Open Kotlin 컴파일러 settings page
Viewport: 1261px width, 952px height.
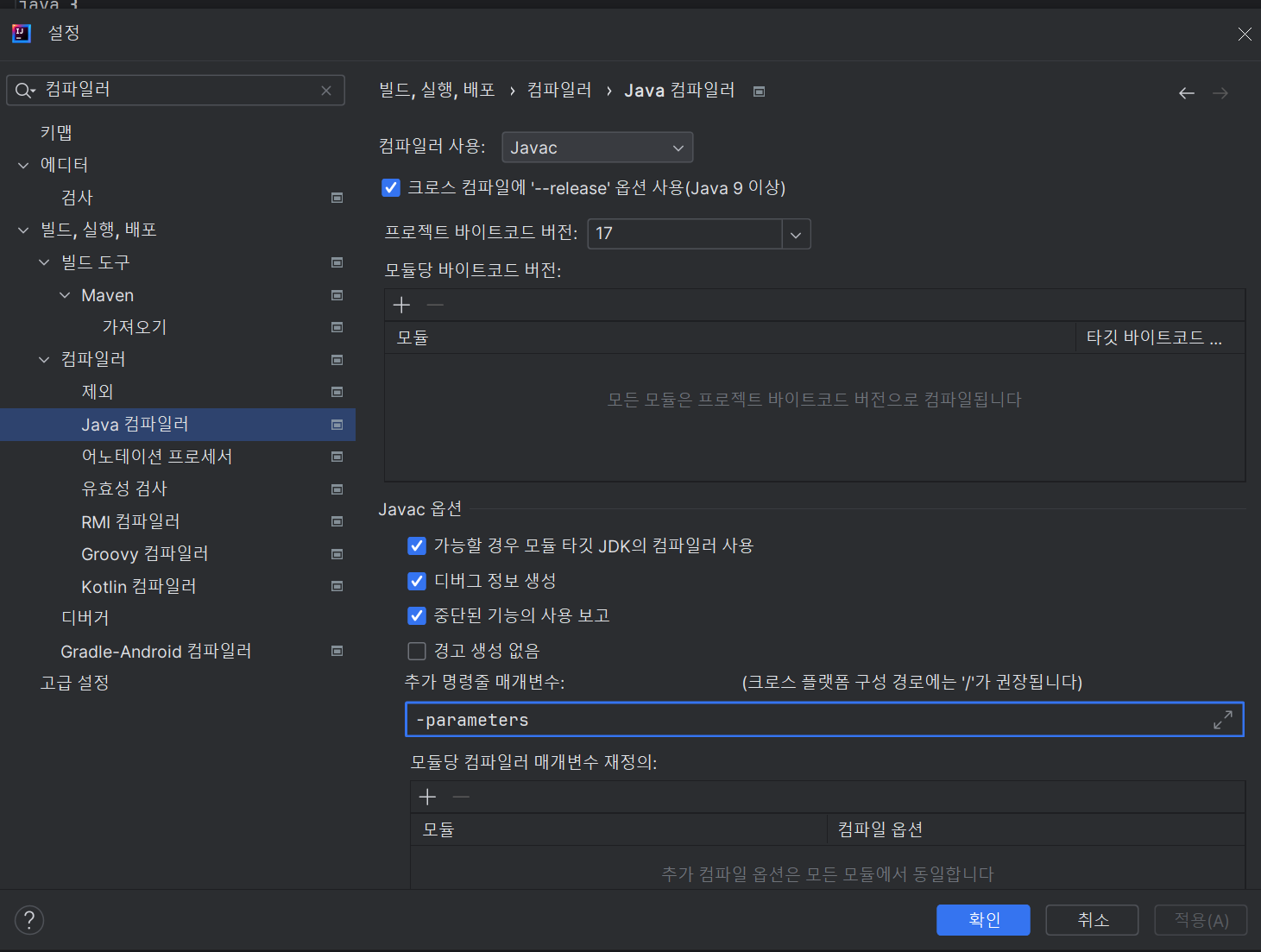pyautogui.click(x=139, y=586)
